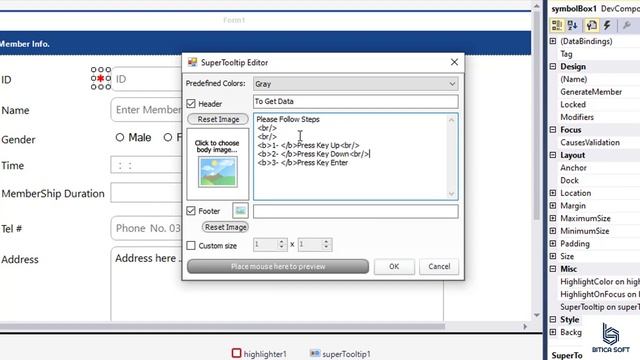640x360 pixels.
Task: Select HighlightOnFocus property row
Action: click(x=595, y=294)
